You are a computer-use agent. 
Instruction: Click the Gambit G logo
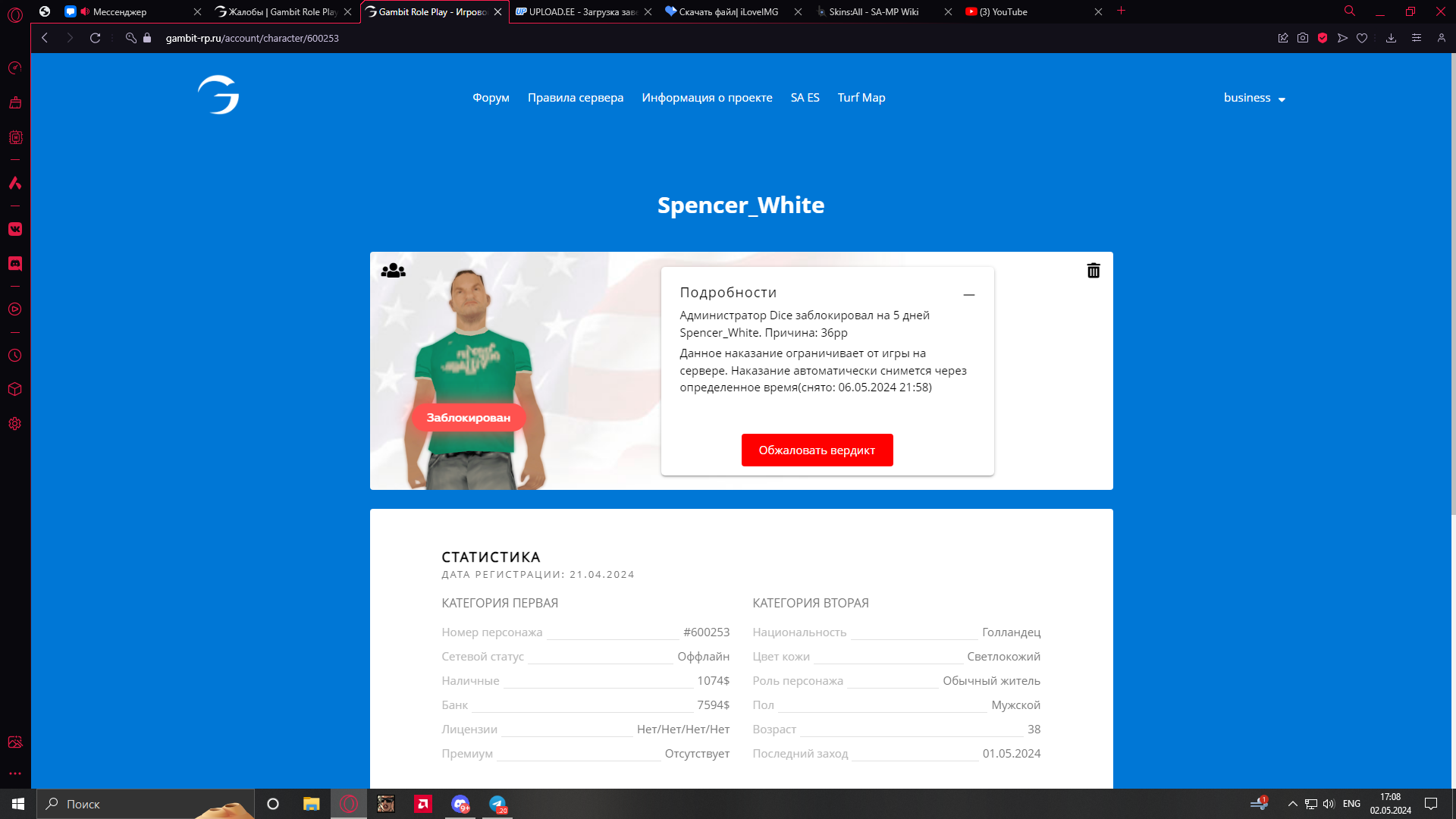218,95
